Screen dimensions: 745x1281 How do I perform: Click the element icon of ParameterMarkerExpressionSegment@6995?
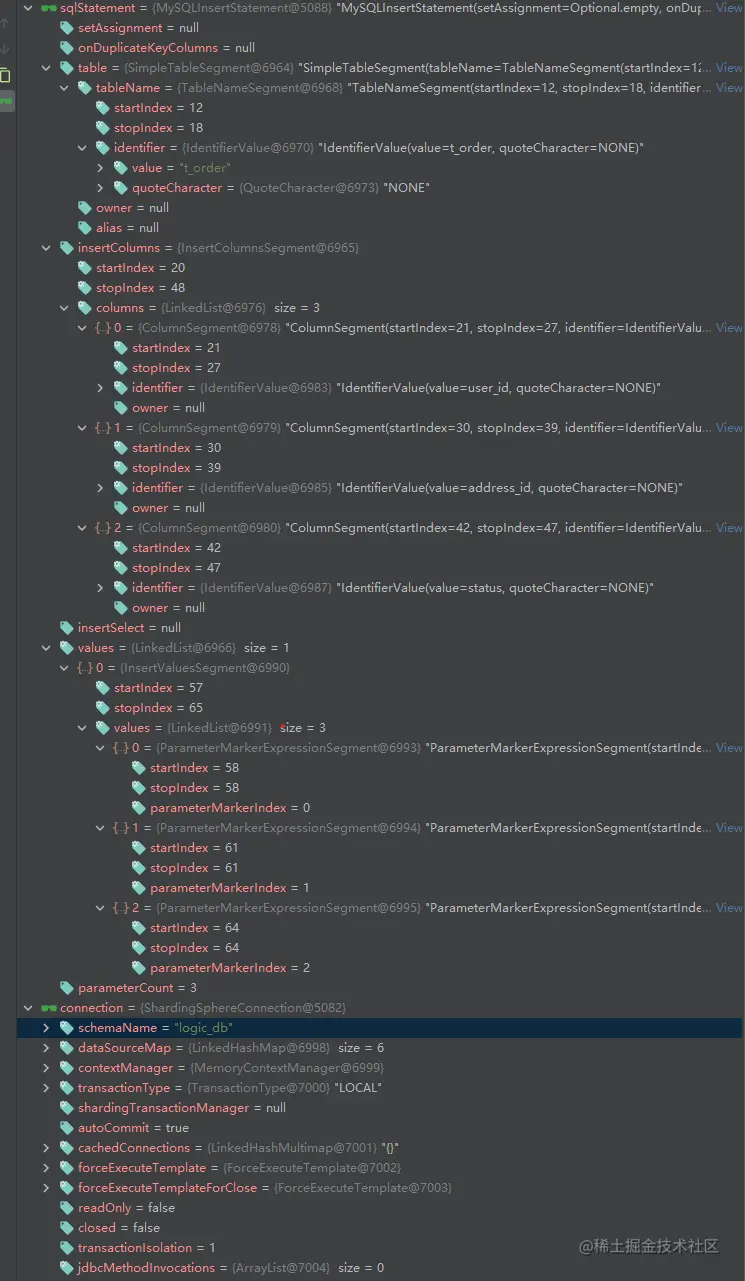click(x=121, y=908)
